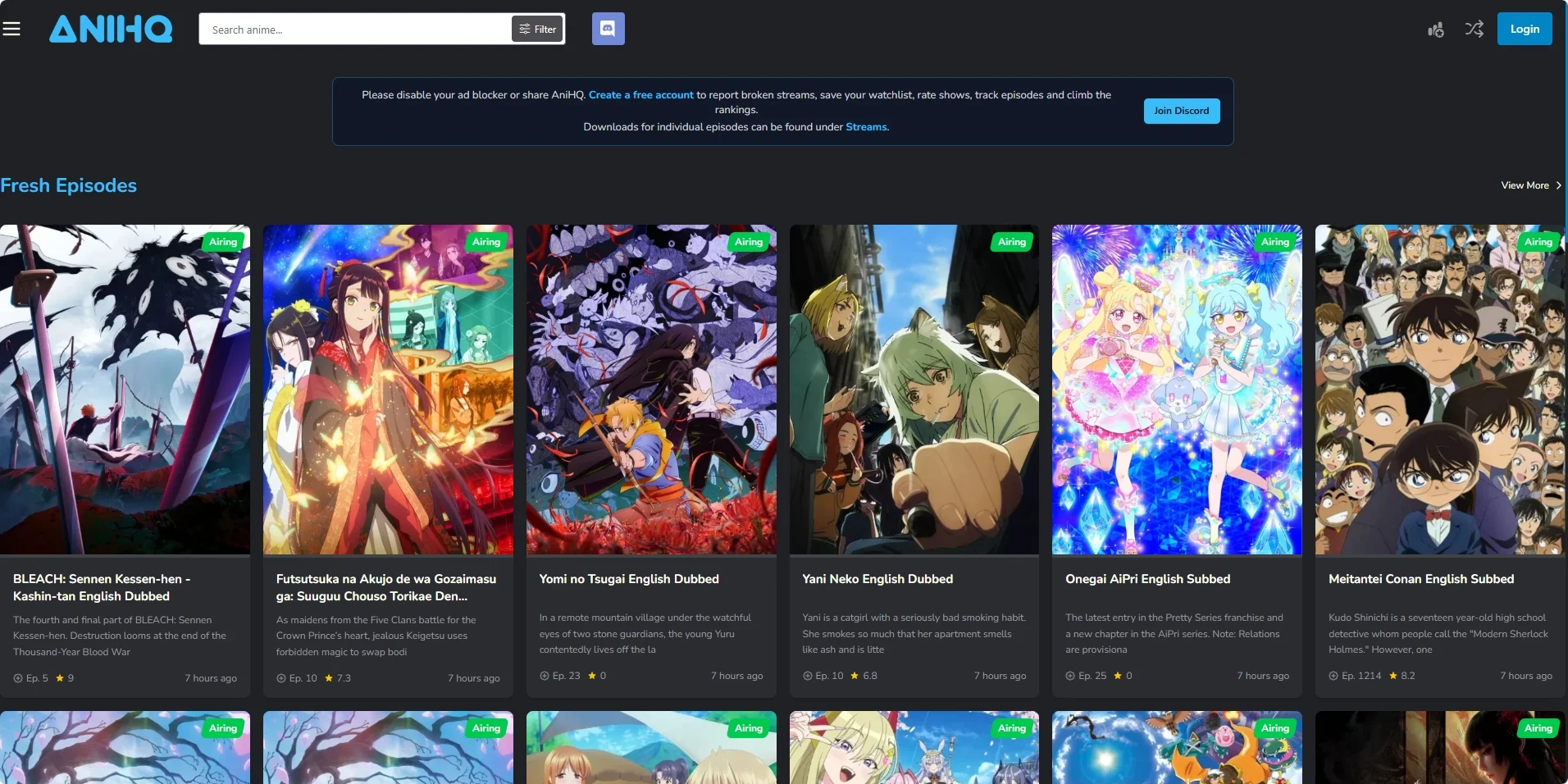This screenshot has width=1568, height=784.
Task: Click the Login button
Action: point(1525,29)
